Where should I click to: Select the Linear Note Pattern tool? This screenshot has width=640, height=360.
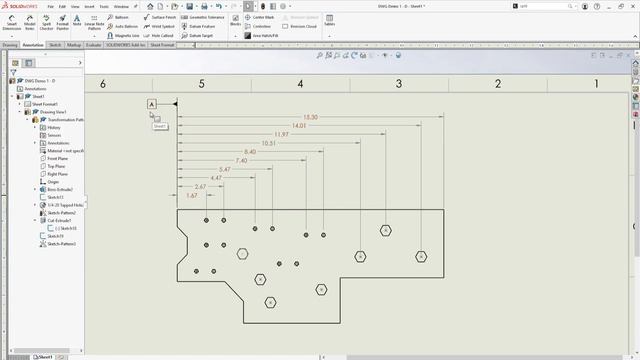click(x=94, y=22)
